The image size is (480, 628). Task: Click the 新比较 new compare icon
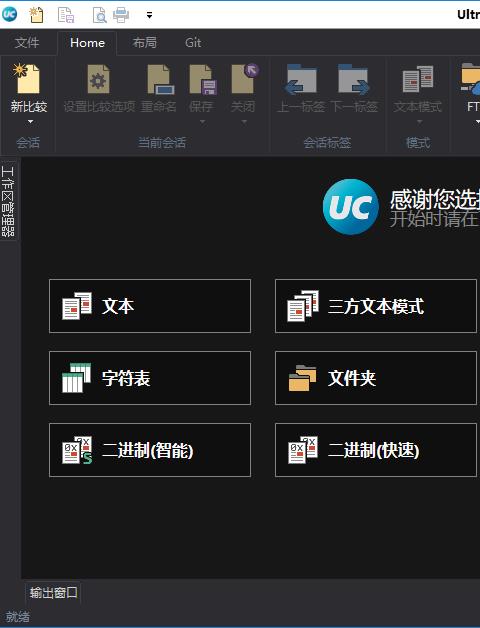click(28, 78)
